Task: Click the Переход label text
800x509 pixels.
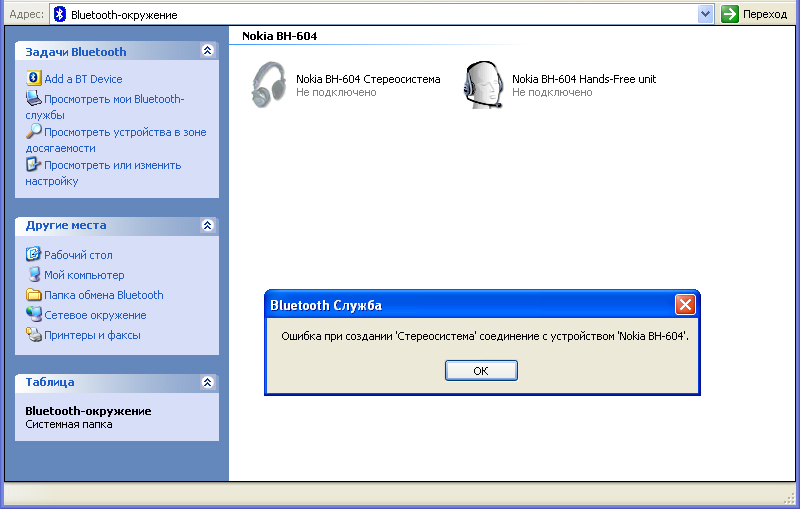Action: click(x=765, y=14)
